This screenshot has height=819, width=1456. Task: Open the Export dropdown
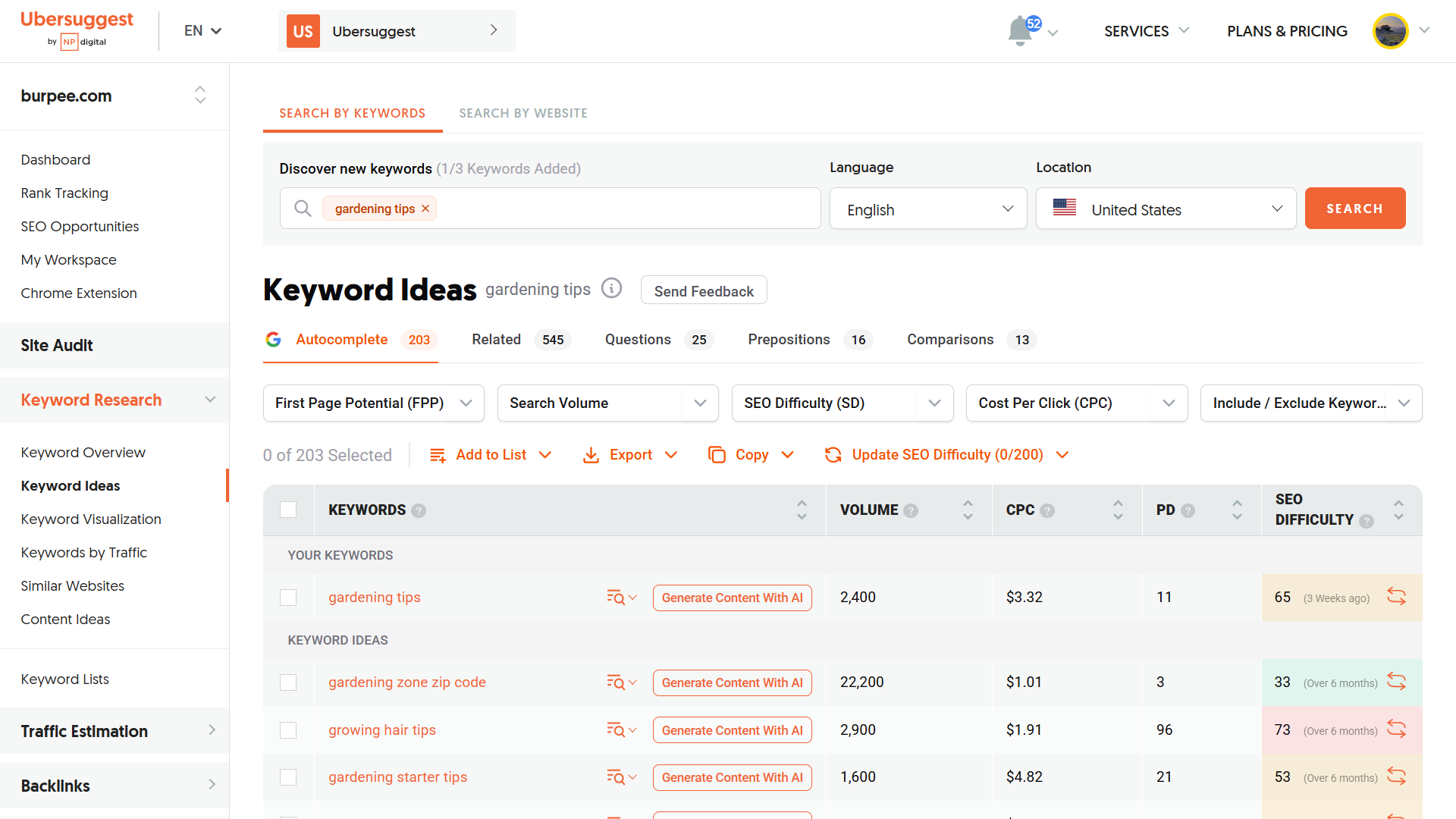coord(629,455)
